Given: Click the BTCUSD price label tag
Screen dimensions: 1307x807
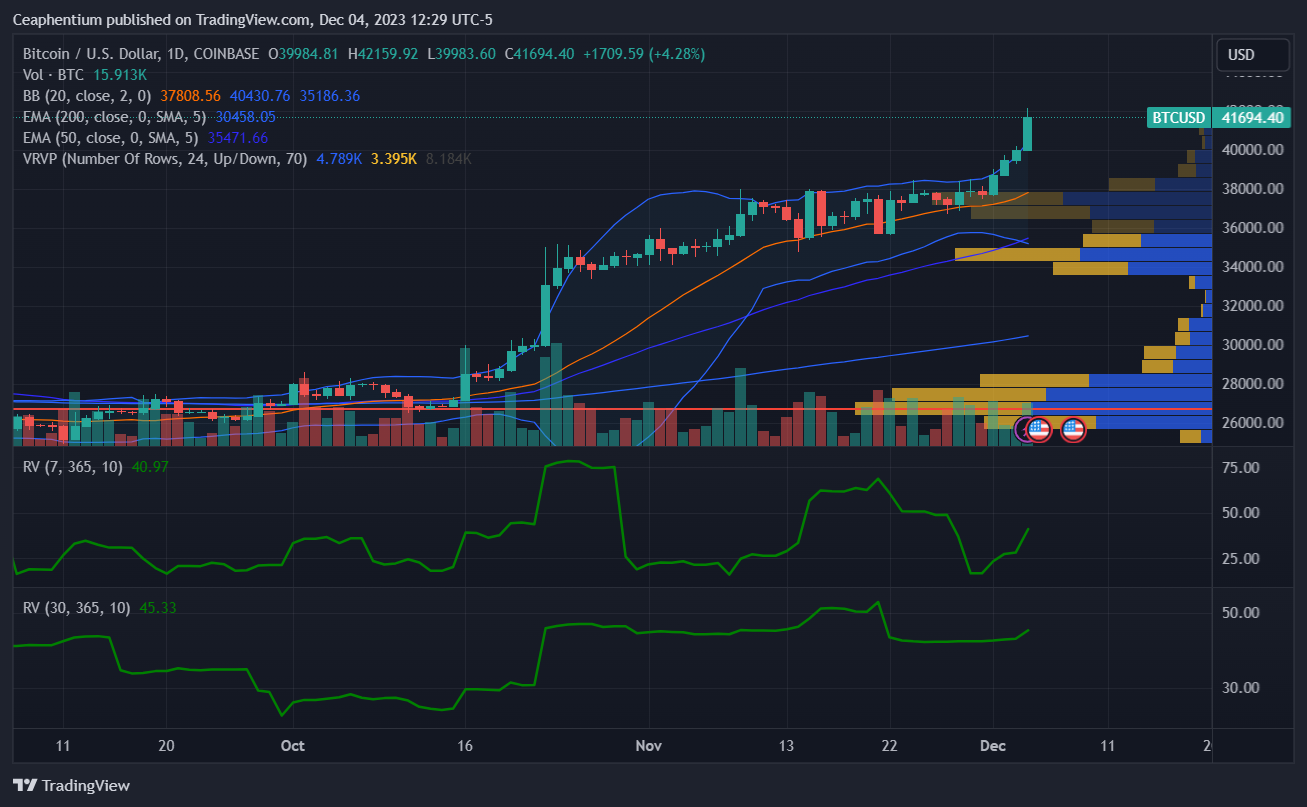Looking at the screenshot, I should pyautogui.click(x=1177, y=118).
